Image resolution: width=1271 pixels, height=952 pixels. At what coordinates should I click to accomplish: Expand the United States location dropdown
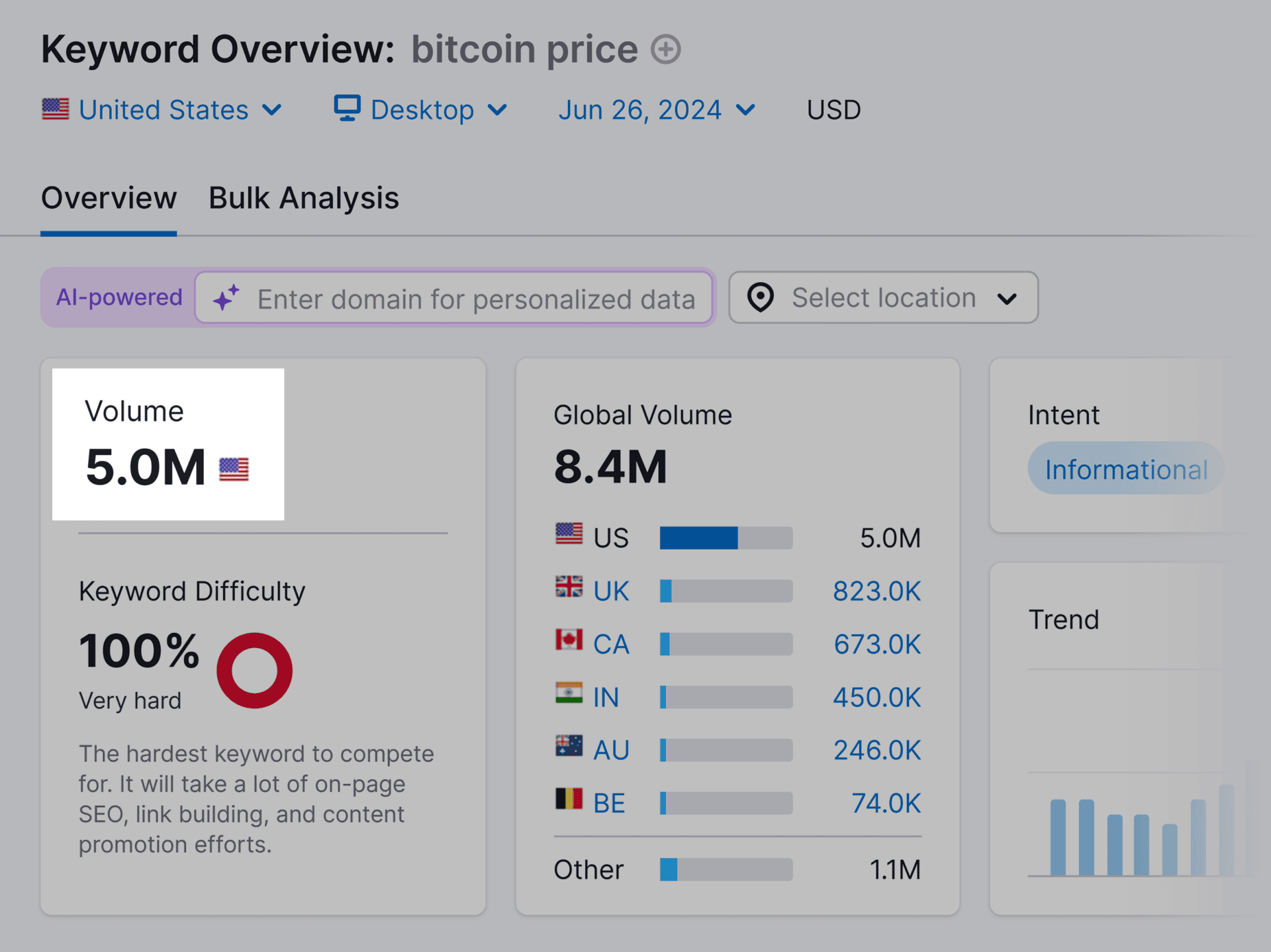272,110
